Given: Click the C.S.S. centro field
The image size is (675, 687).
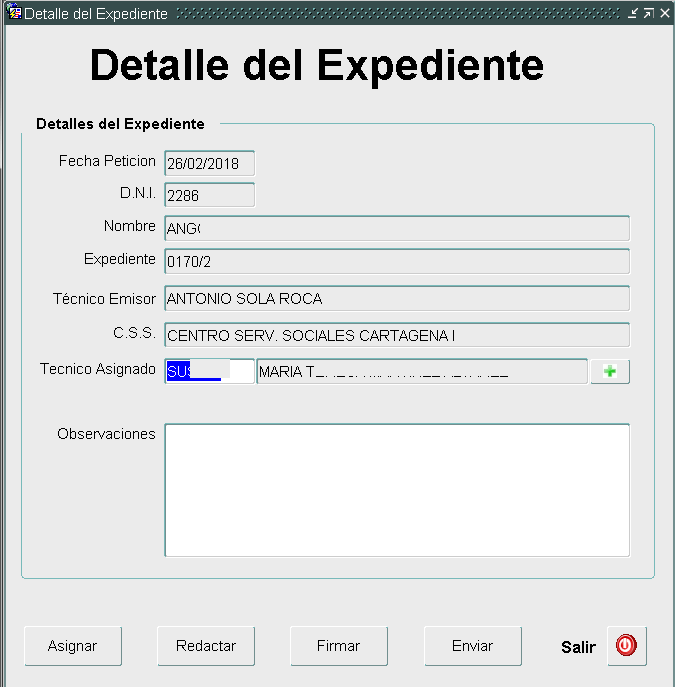Looking at the screenshot, I should coord(396,335).
